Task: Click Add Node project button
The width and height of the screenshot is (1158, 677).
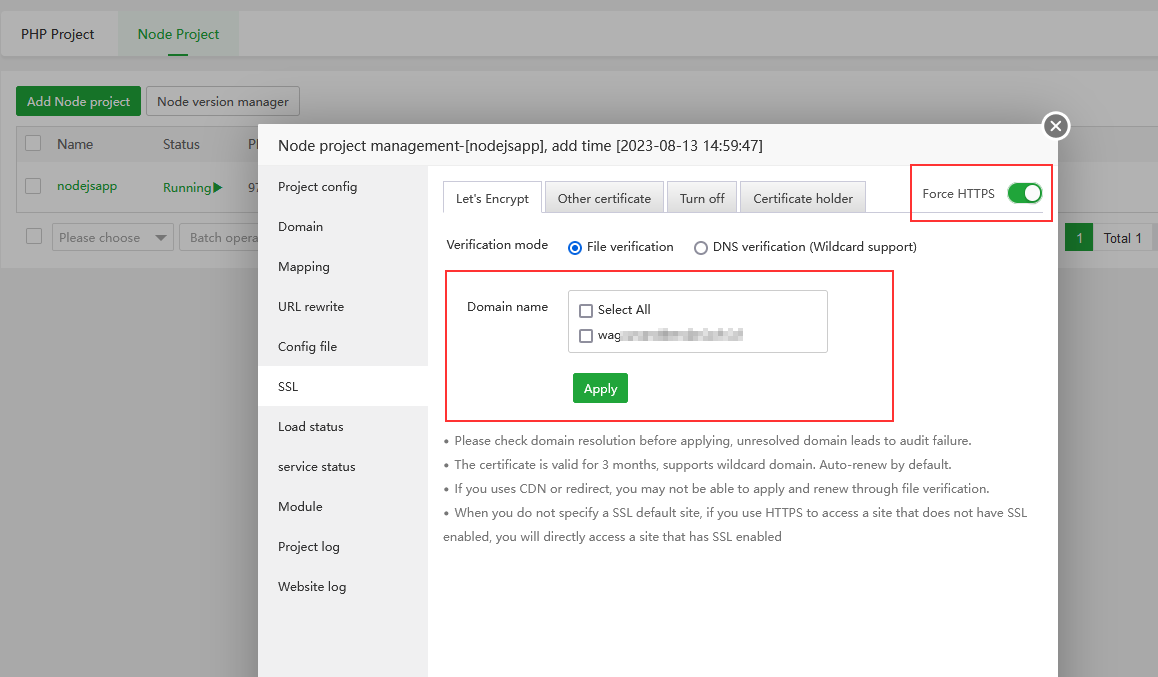Action: pyautogui.click(x=78, y=101)
